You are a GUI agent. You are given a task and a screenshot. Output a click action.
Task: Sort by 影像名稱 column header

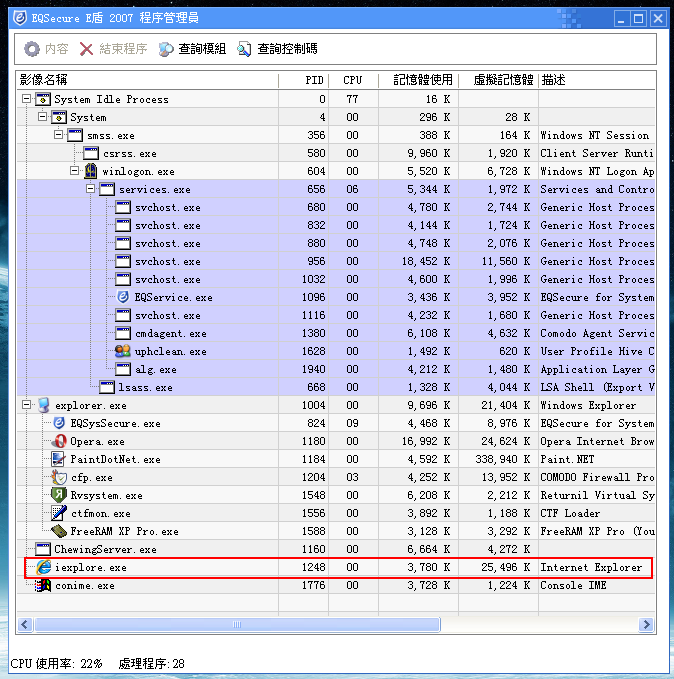pyautogui.click(x=148, y=80)
